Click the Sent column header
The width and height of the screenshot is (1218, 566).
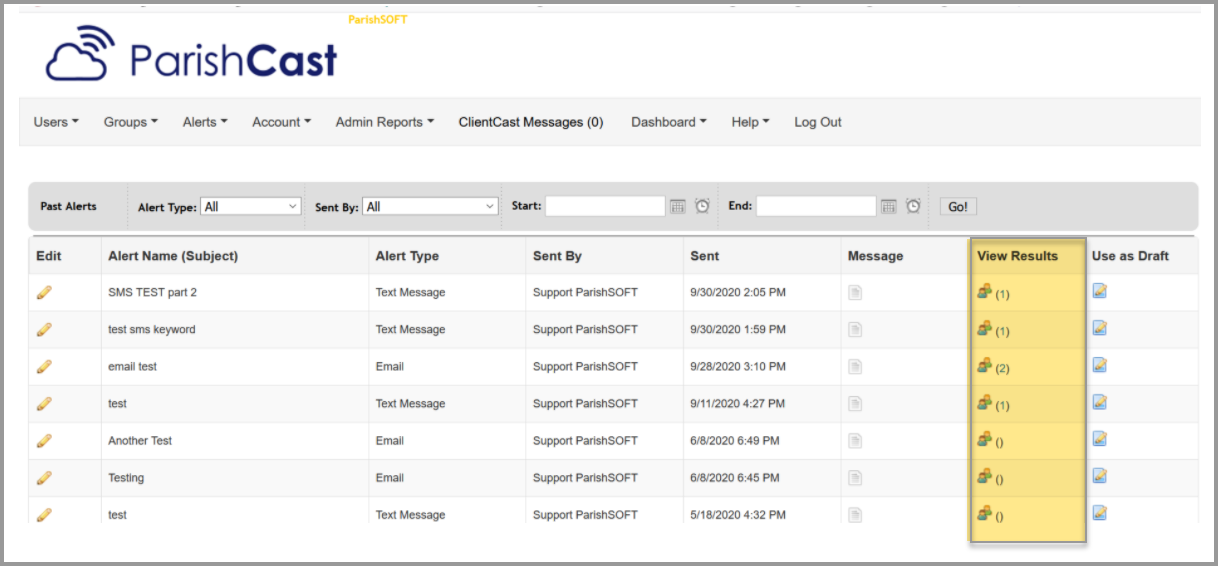[x=704, y=256]
